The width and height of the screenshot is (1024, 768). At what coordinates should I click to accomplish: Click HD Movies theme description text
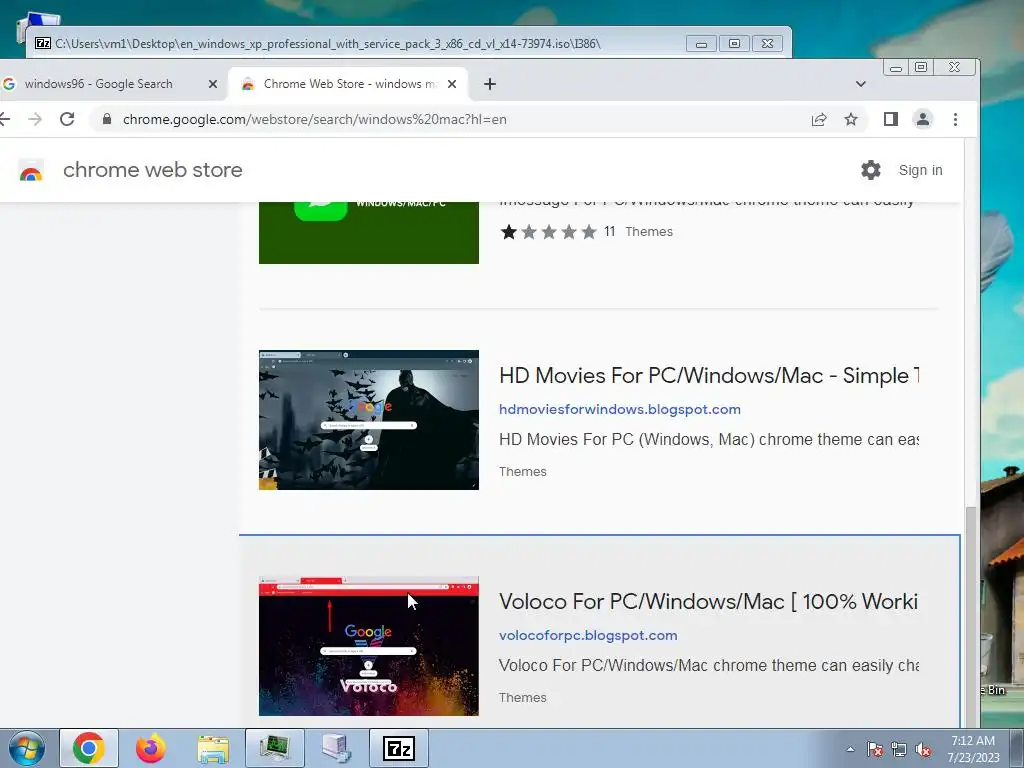(x=709, y=440)
